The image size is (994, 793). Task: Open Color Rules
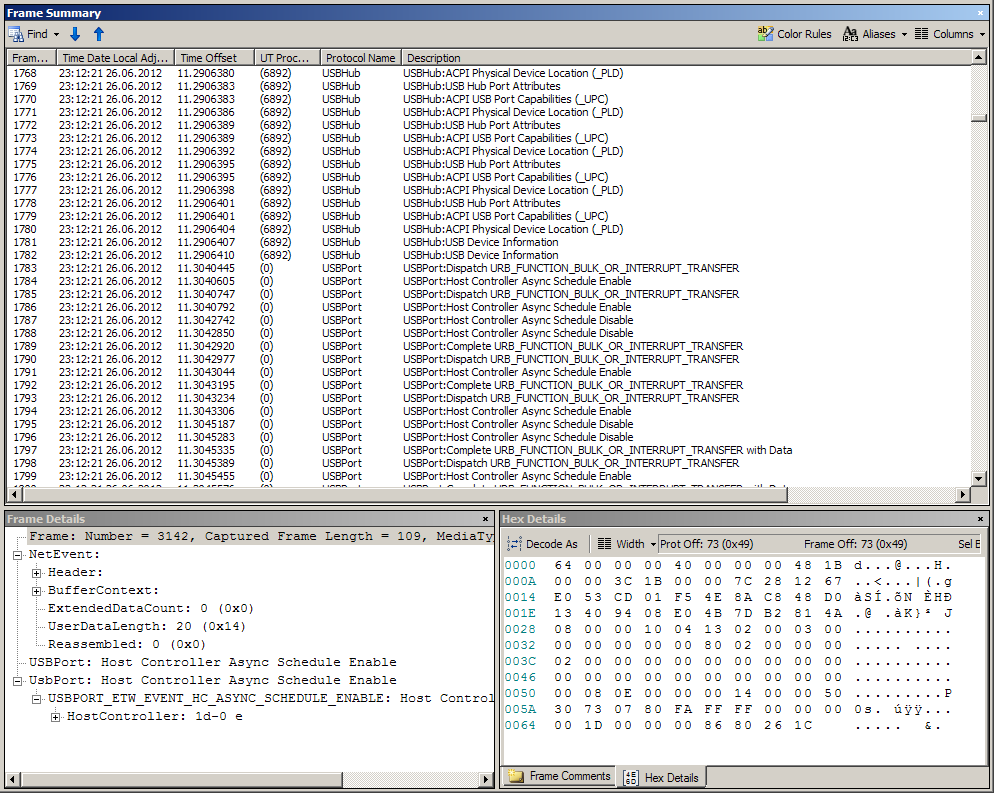point(794,34)
